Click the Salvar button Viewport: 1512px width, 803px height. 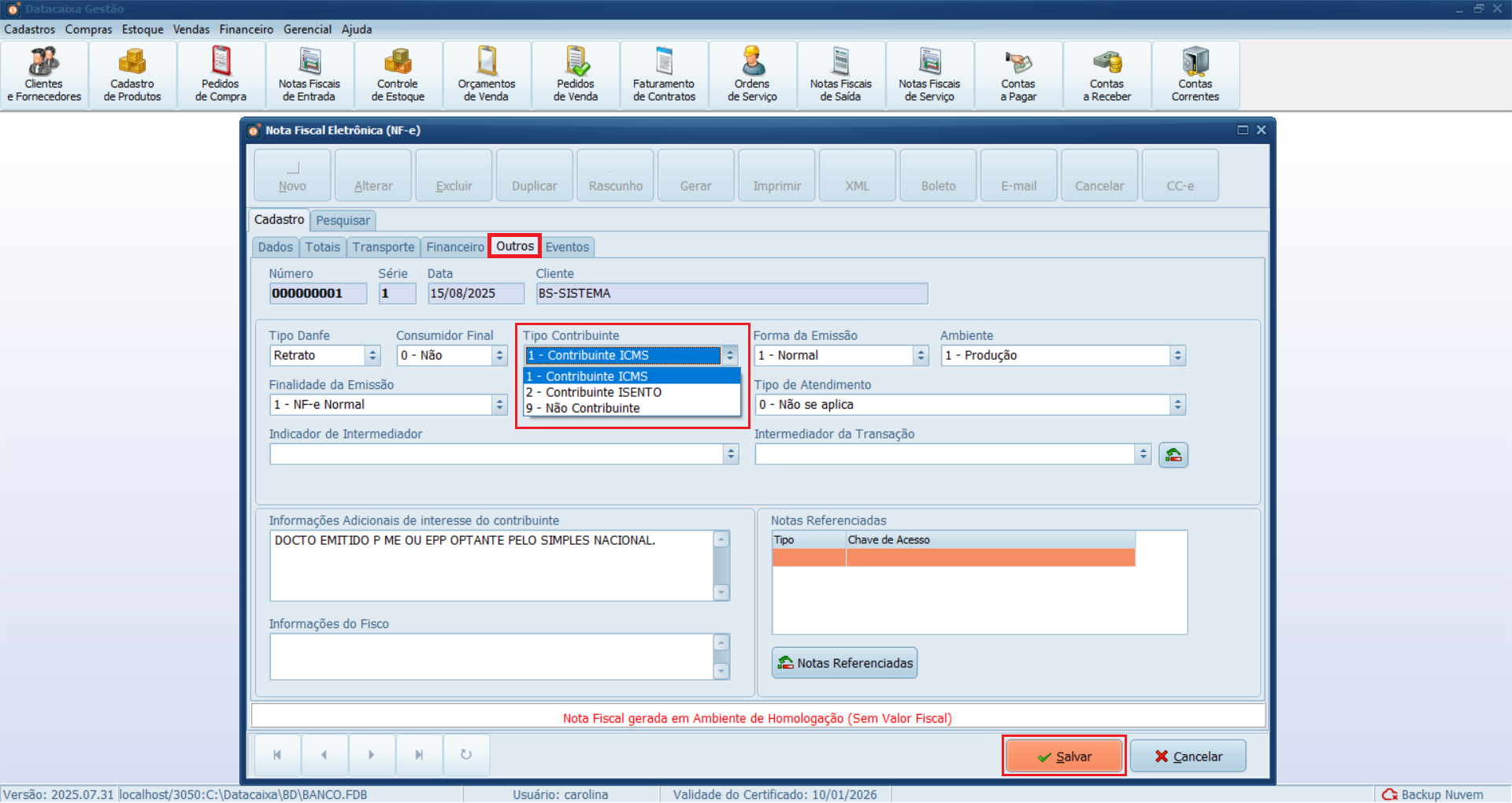click(x=1064, y=757)
